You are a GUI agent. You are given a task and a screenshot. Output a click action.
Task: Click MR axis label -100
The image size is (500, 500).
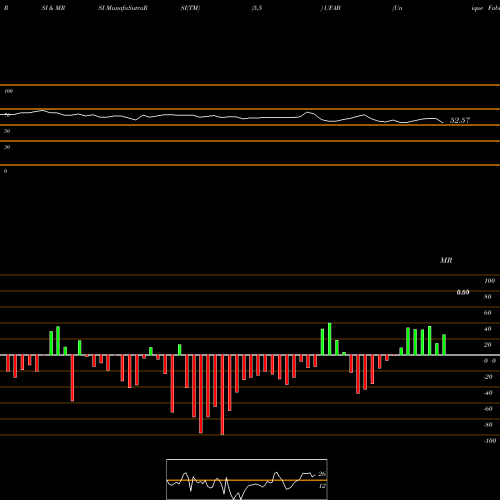[x=490, y=441]
